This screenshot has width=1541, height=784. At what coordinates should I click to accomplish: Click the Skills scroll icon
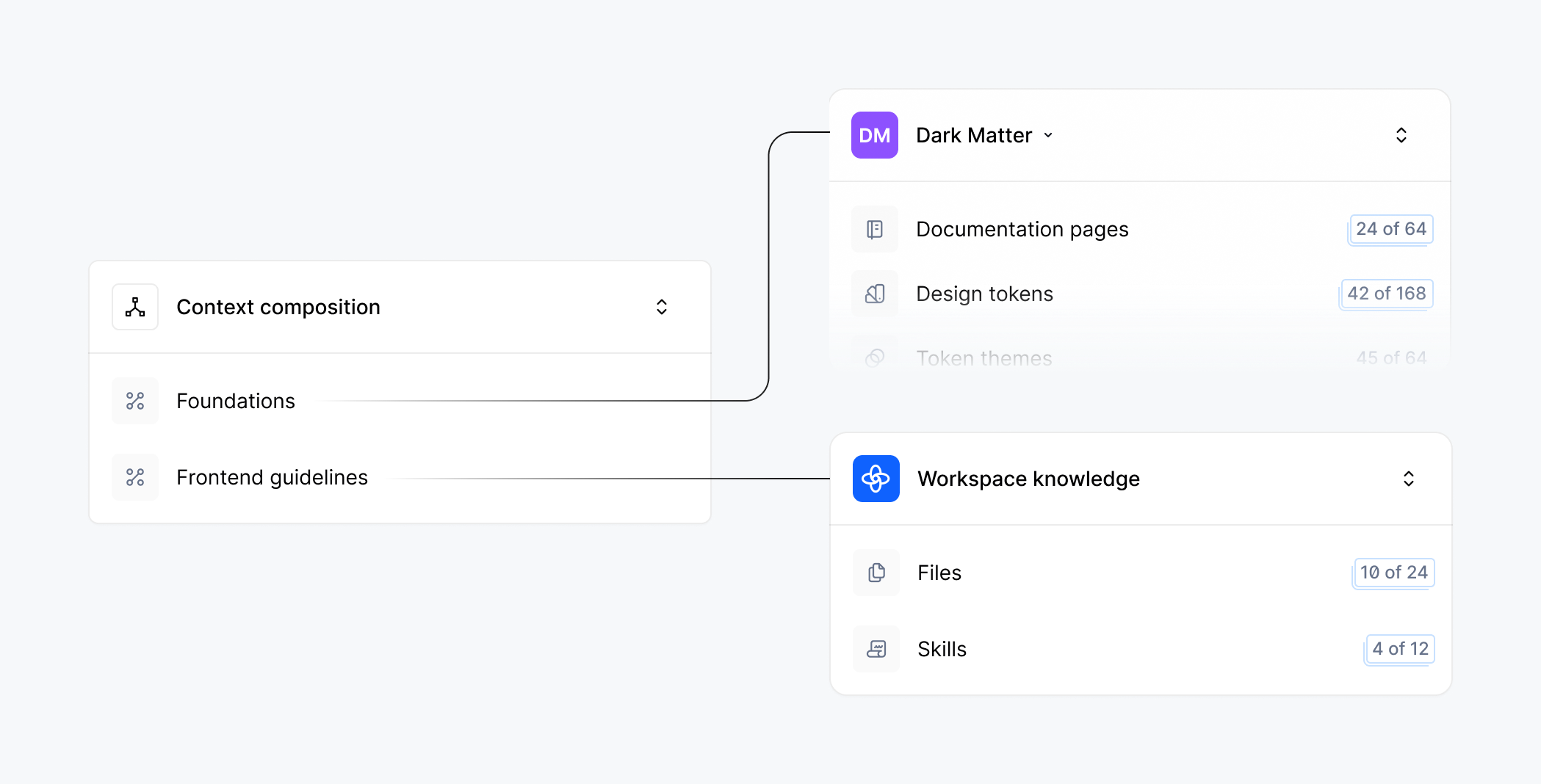[876, 649]
